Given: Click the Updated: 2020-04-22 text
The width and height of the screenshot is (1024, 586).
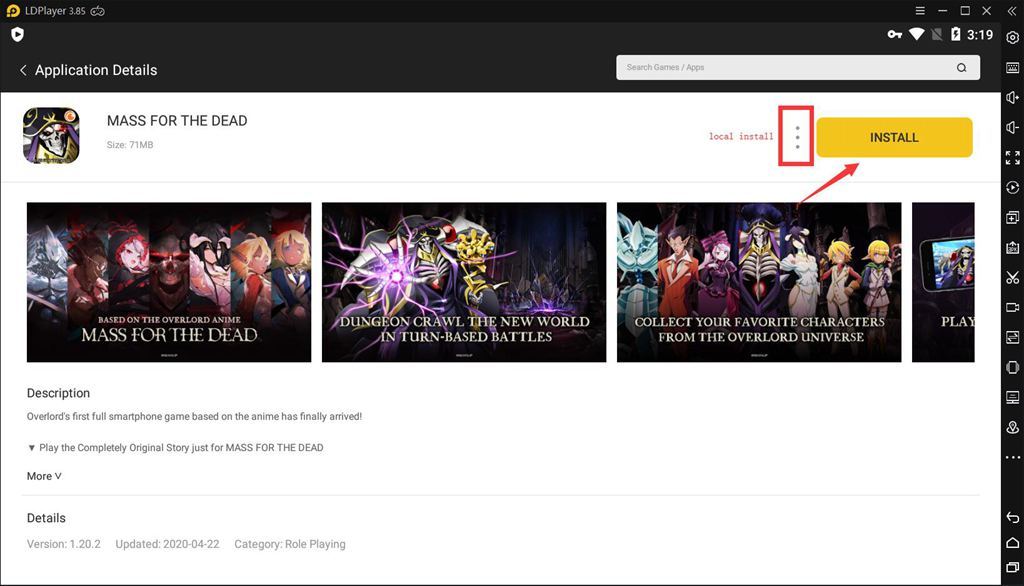Looking at the screenshot, I should (x=167, y=544).
